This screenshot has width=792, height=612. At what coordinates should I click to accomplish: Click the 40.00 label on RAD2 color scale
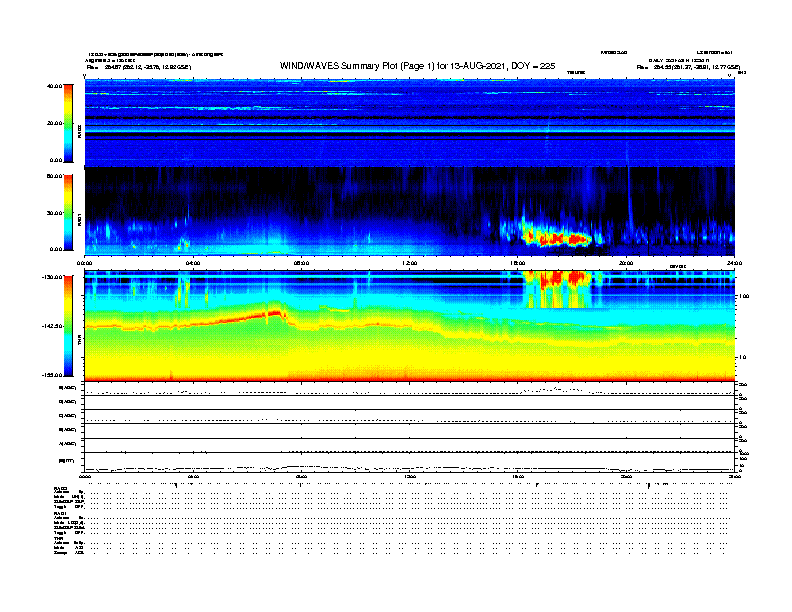[55, 86]
